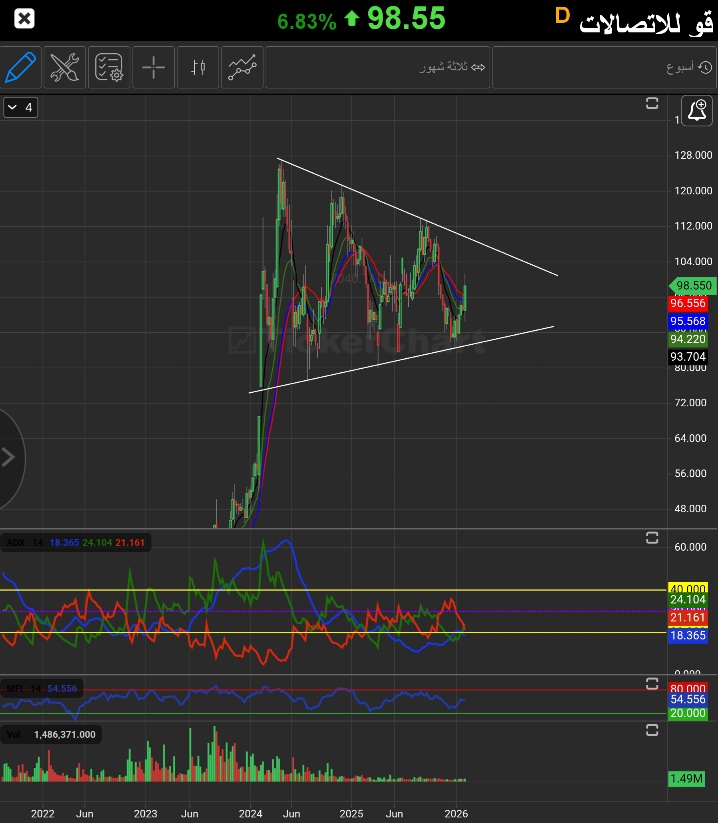Screen dimensions: 718x823
Task: Open the ثلاثة شهور range selector
Action: (x=451, y=68)
